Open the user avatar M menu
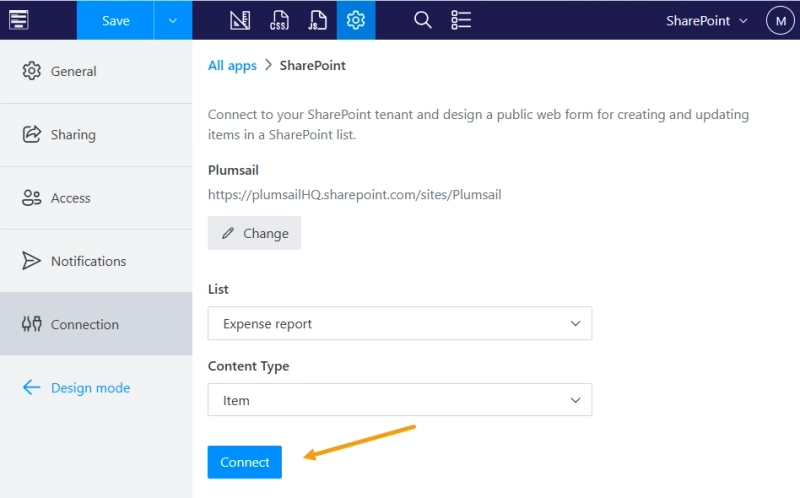Image resolution: width=800 pixels, height=498 pixels. coord(780,20)
